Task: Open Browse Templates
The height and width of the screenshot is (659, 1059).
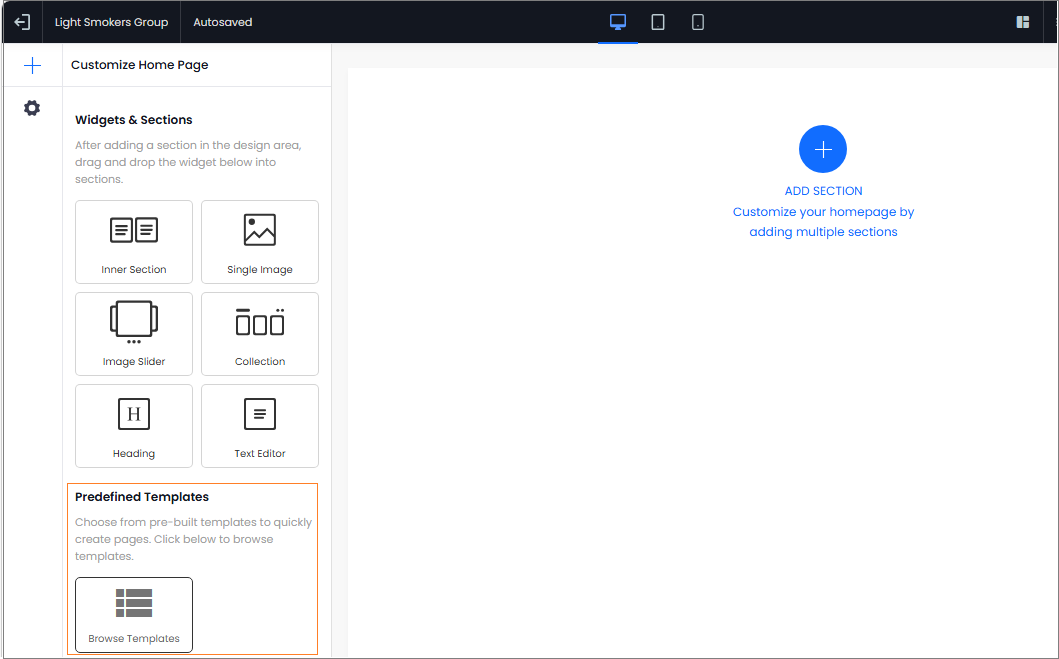Action: pos(134,614)
